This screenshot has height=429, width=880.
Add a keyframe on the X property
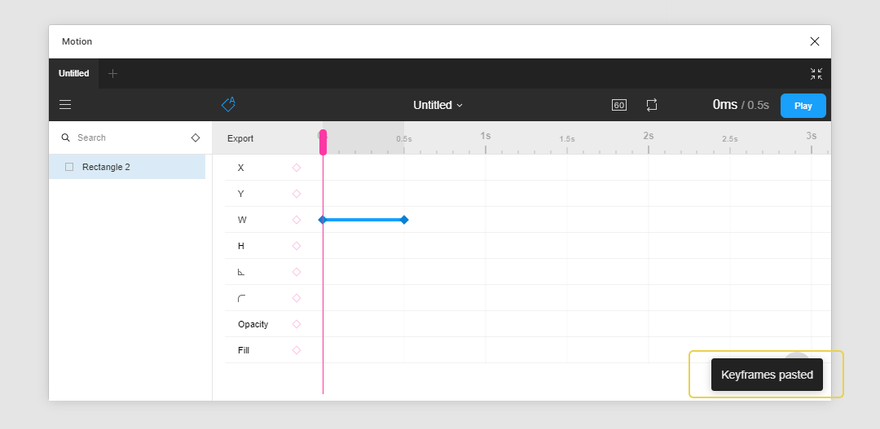tap(296, 168)
